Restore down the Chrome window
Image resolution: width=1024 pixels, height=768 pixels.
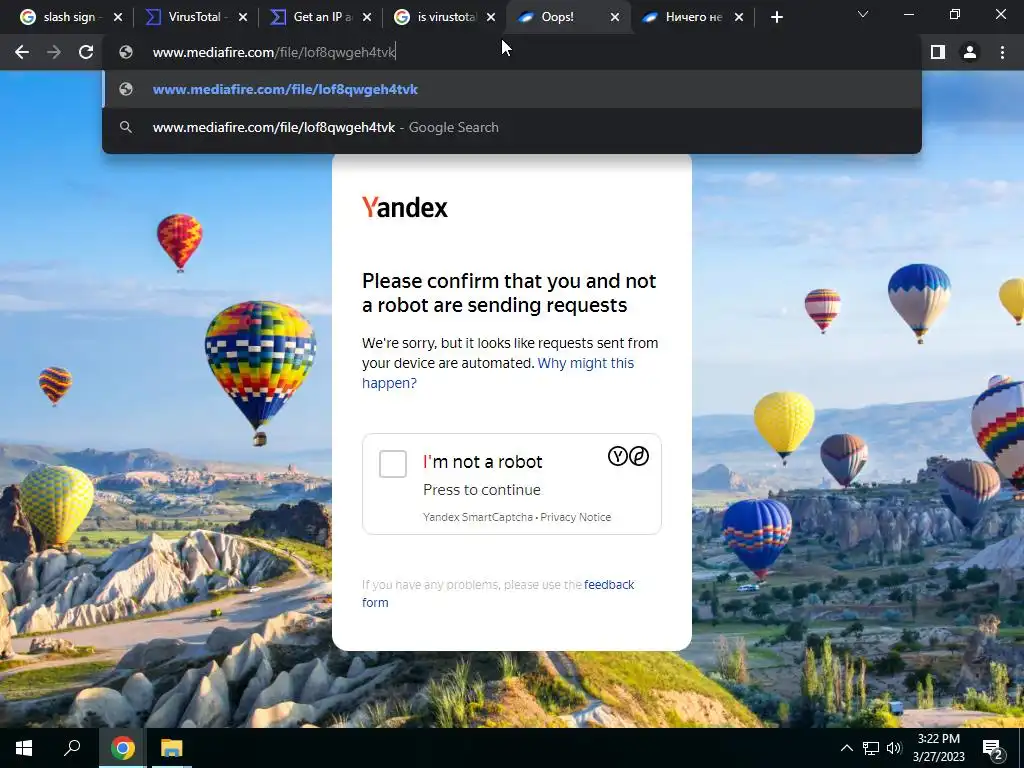[x=955, y=14]
